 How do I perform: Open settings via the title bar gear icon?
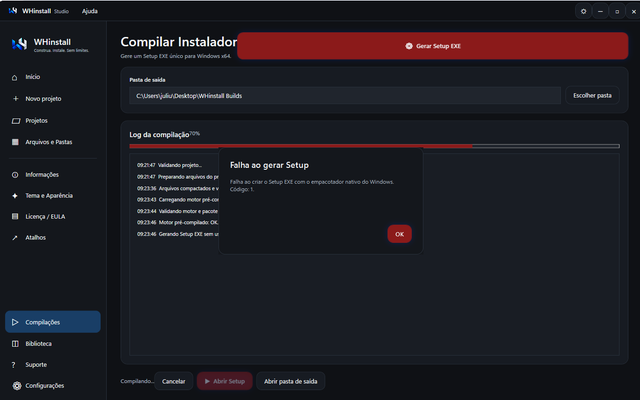583,11
